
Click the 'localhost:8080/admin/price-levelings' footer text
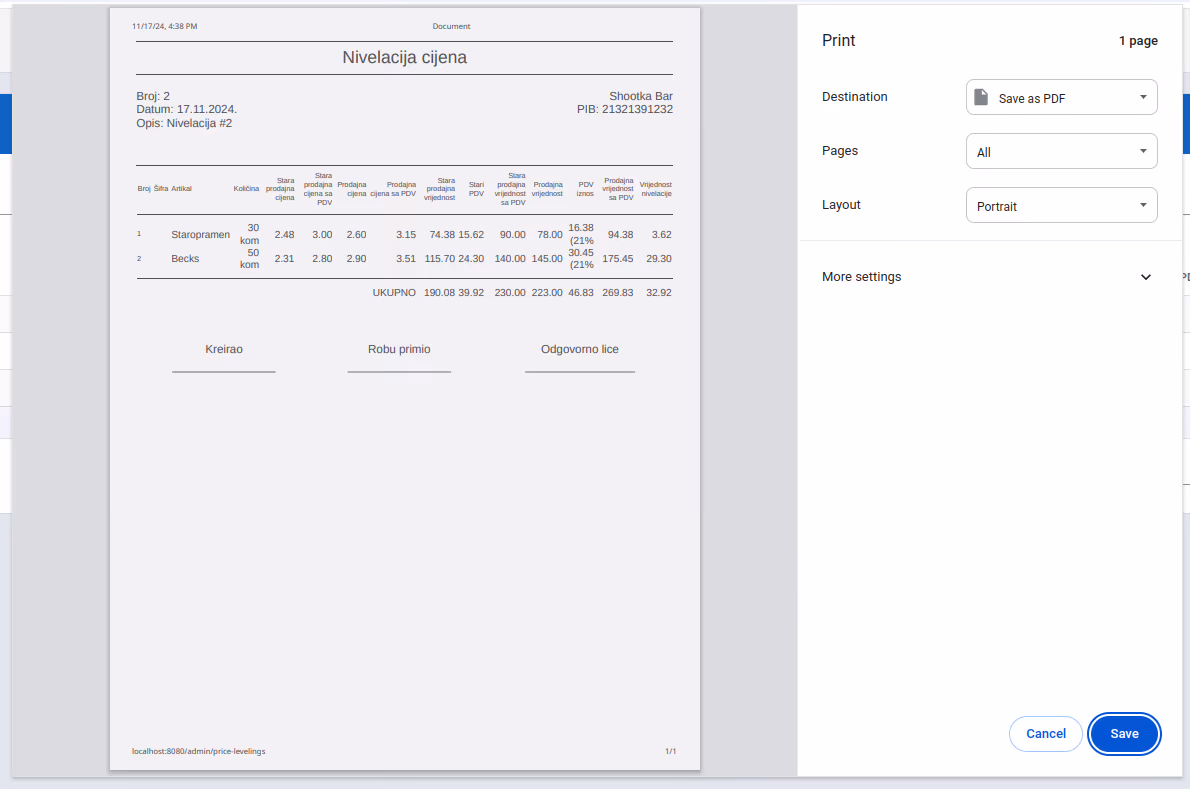[x=199, y=751]
